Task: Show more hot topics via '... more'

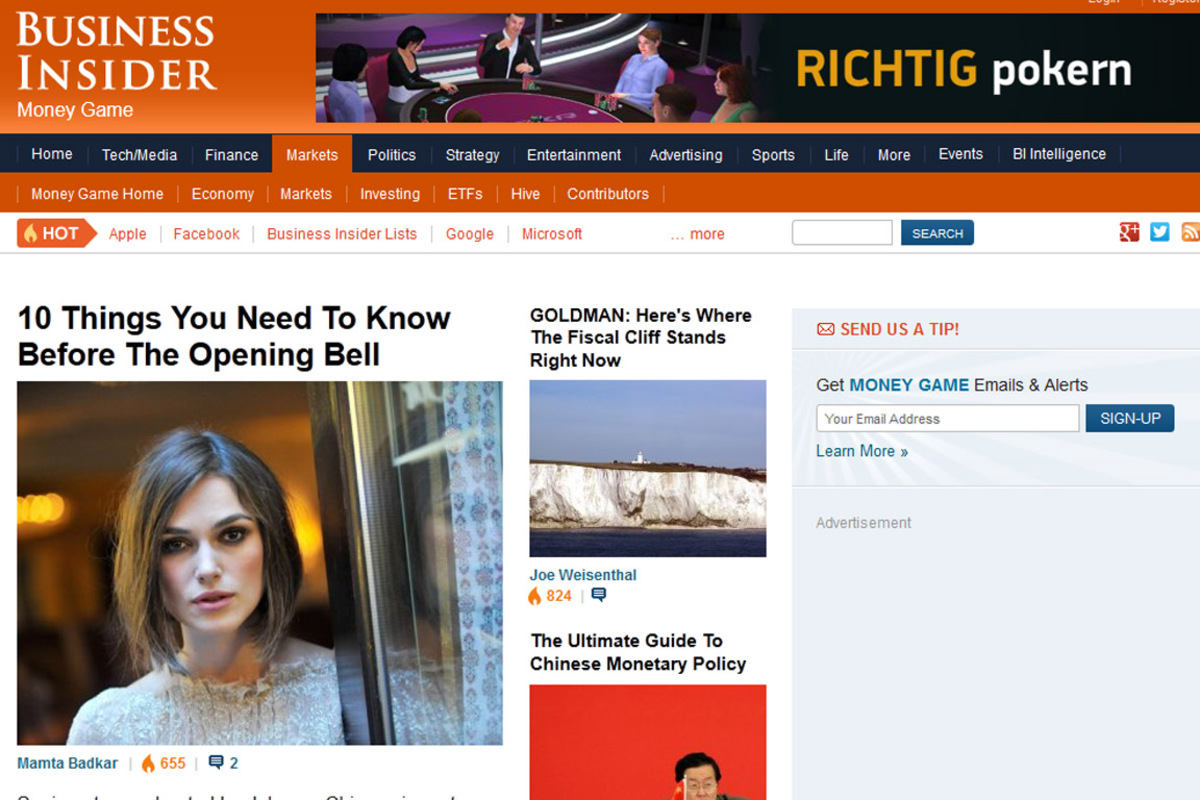Action: (x=697, y=234)
